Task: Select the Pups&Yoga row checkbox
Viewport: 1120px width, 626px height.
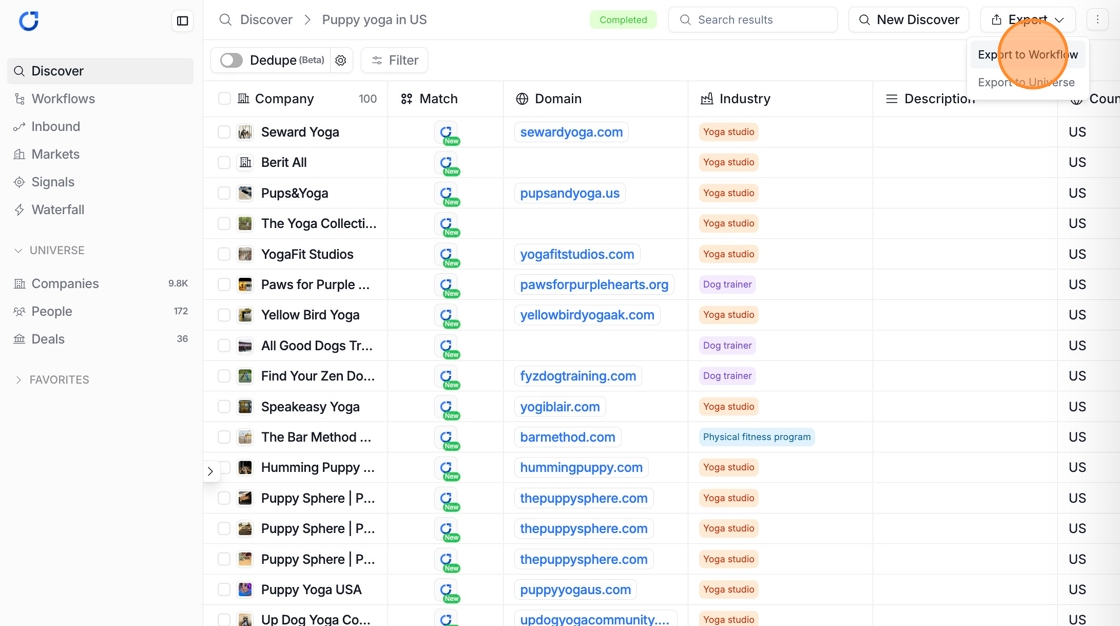Action: click(224, 193)
